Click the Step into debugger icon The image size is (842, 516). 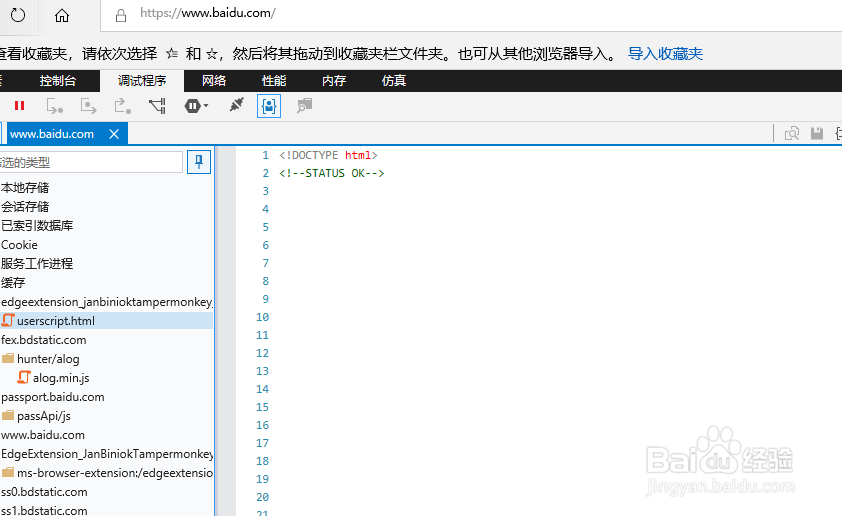coord(54,106)
